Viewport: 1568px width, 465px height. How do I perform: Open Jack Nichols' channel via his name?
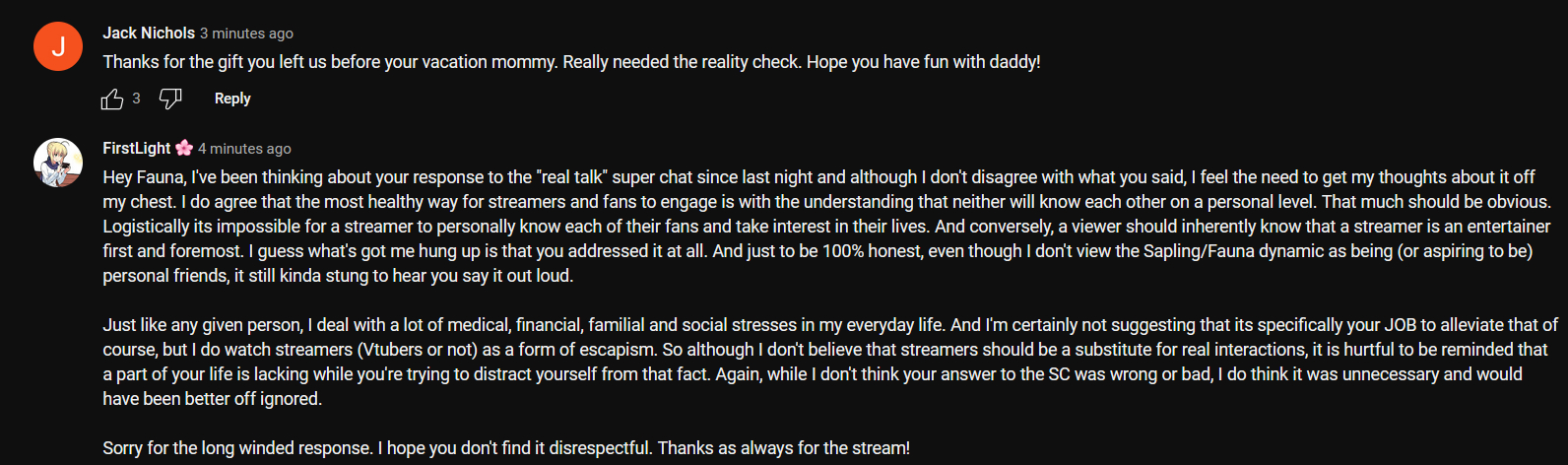[149, 33]
